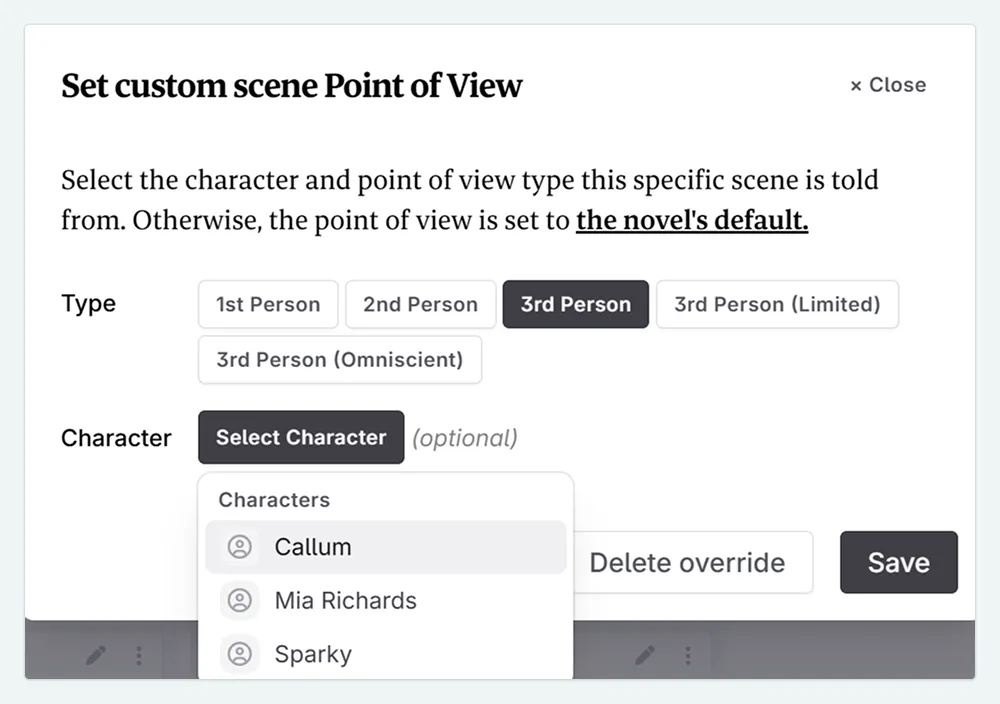Open the three-dot options icon on the right card
This screenshot has height=704, width=1000.
click(x=689, y=655)
